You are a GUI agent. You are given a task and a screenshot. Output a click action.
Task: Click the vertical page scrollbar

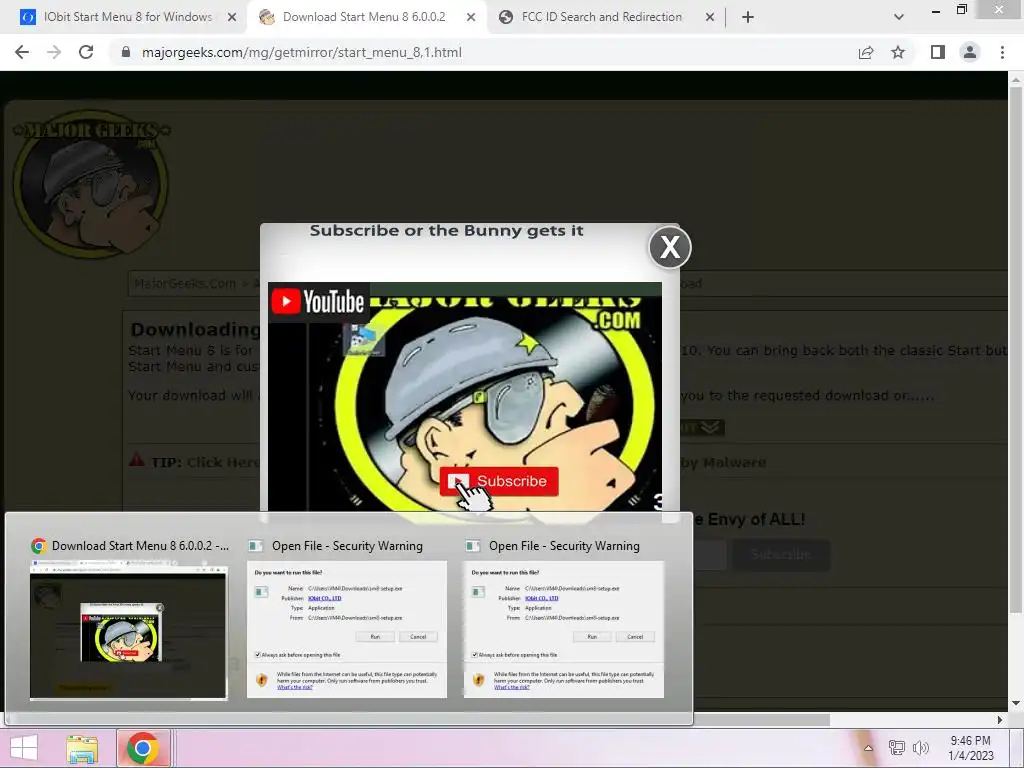tap(1016, 349)
